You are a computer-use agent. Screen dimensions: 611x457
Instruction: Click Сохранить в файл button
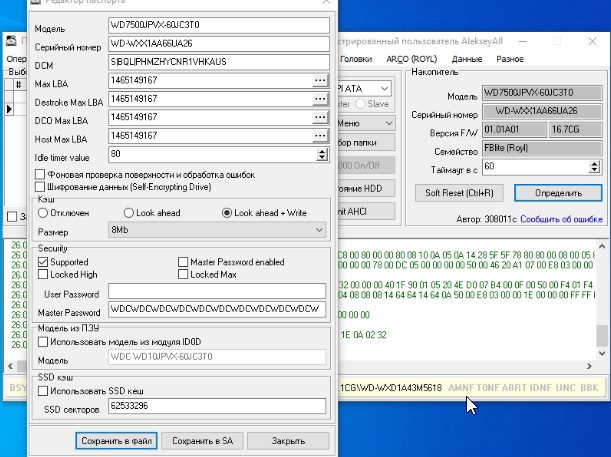point(117,441)
